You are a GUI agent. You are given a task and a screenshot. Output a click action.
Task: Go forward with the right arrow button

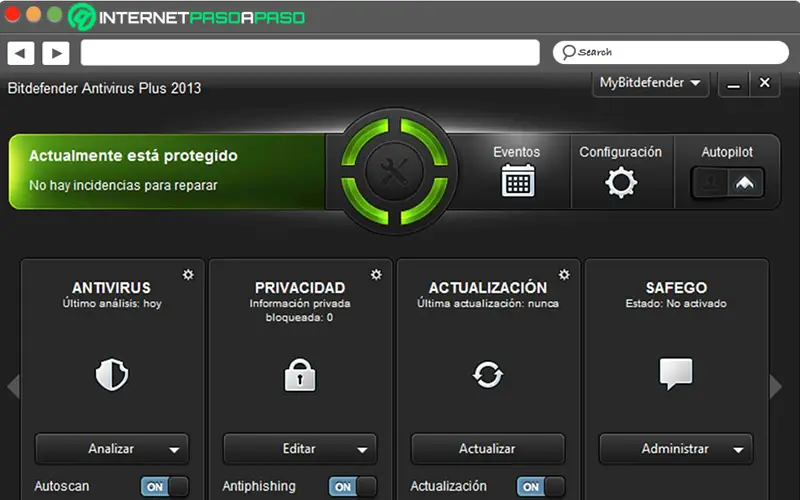pyautogui.click(x=56, y=53)
